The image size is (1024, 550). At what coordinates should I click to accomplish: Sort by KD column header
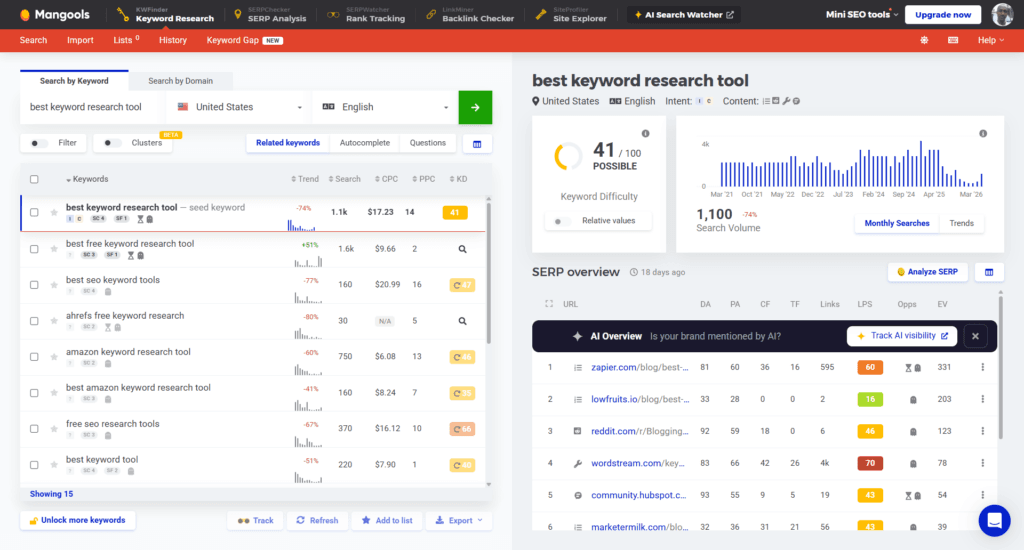[458, 179]
